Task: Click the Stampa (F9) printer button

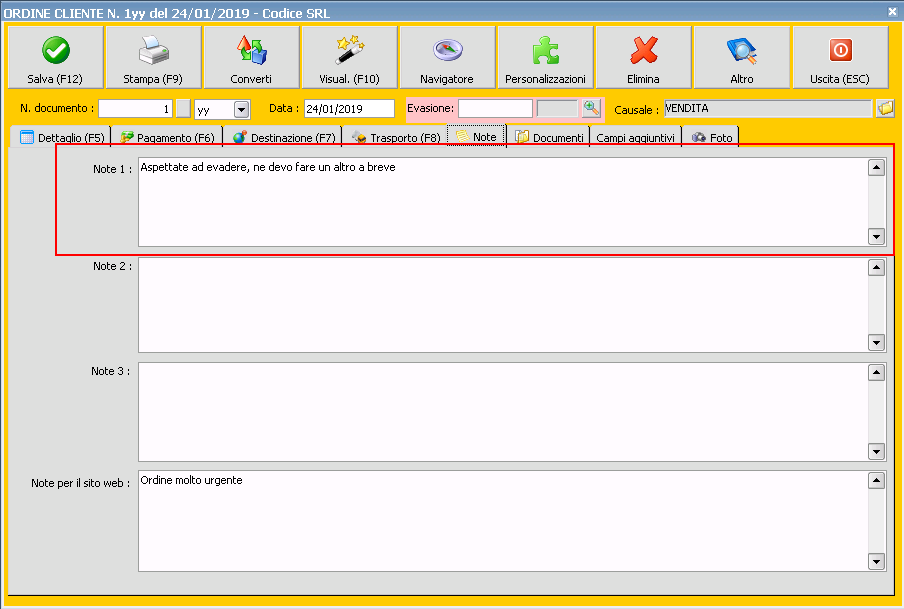Action: [153, 57]
